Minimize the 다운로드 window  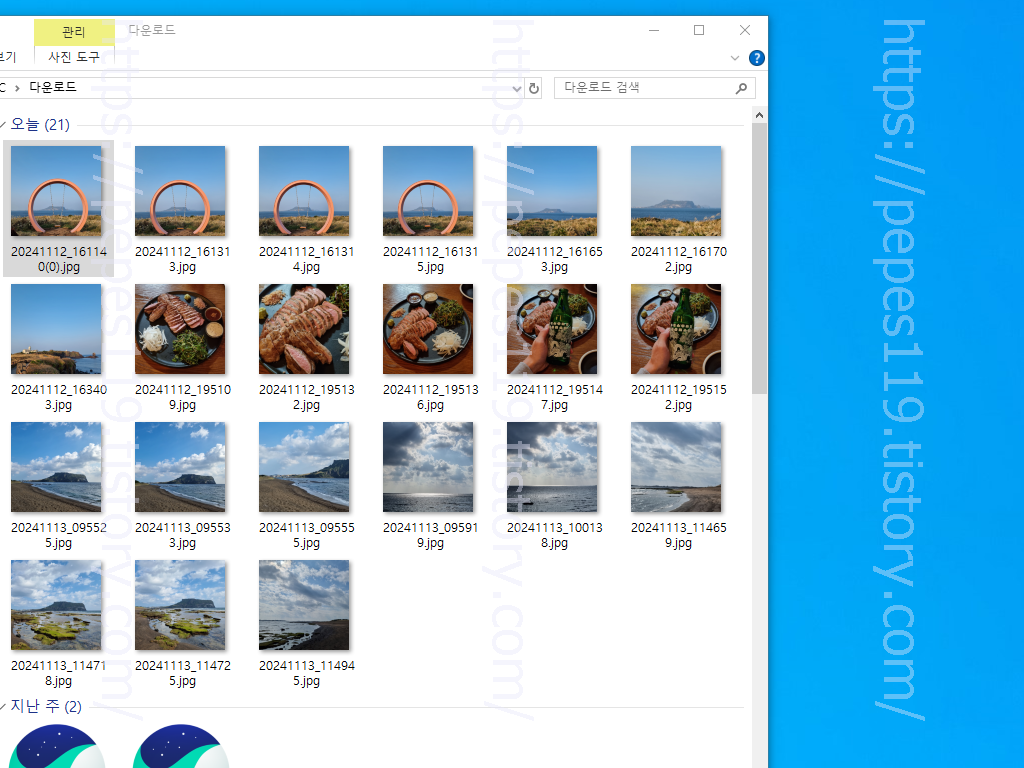[x=654, y=30]
